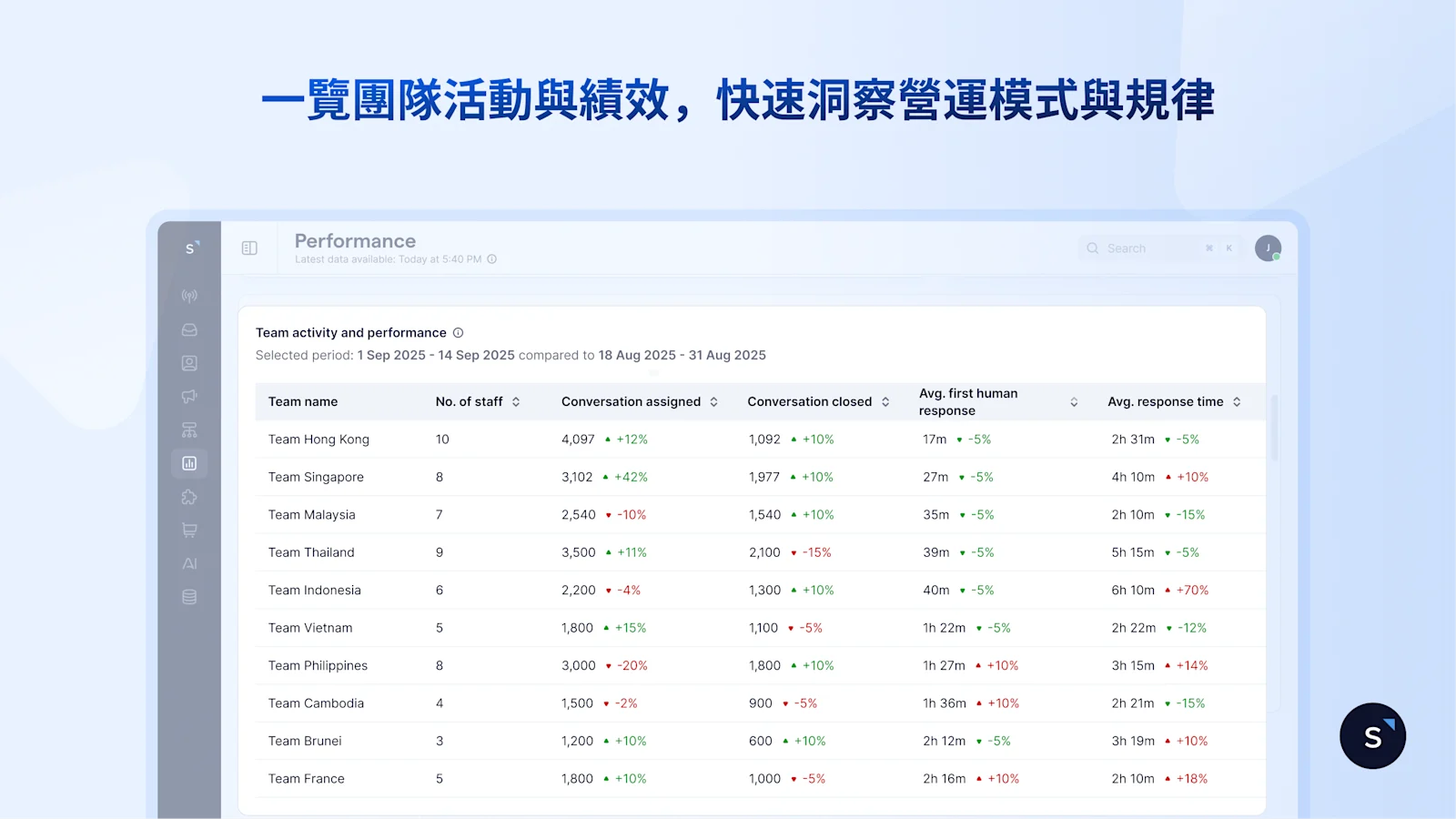Open the Broadcast panel in sidebar

pos(189,295)
